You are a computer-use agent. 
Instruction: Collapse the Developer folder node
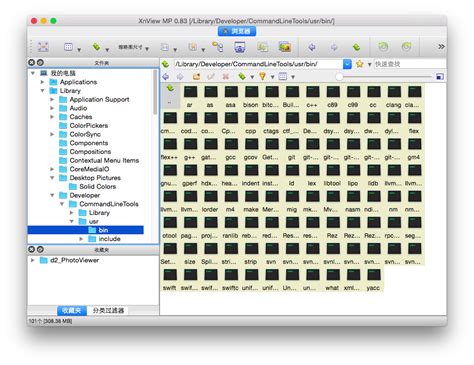(52, 195)
